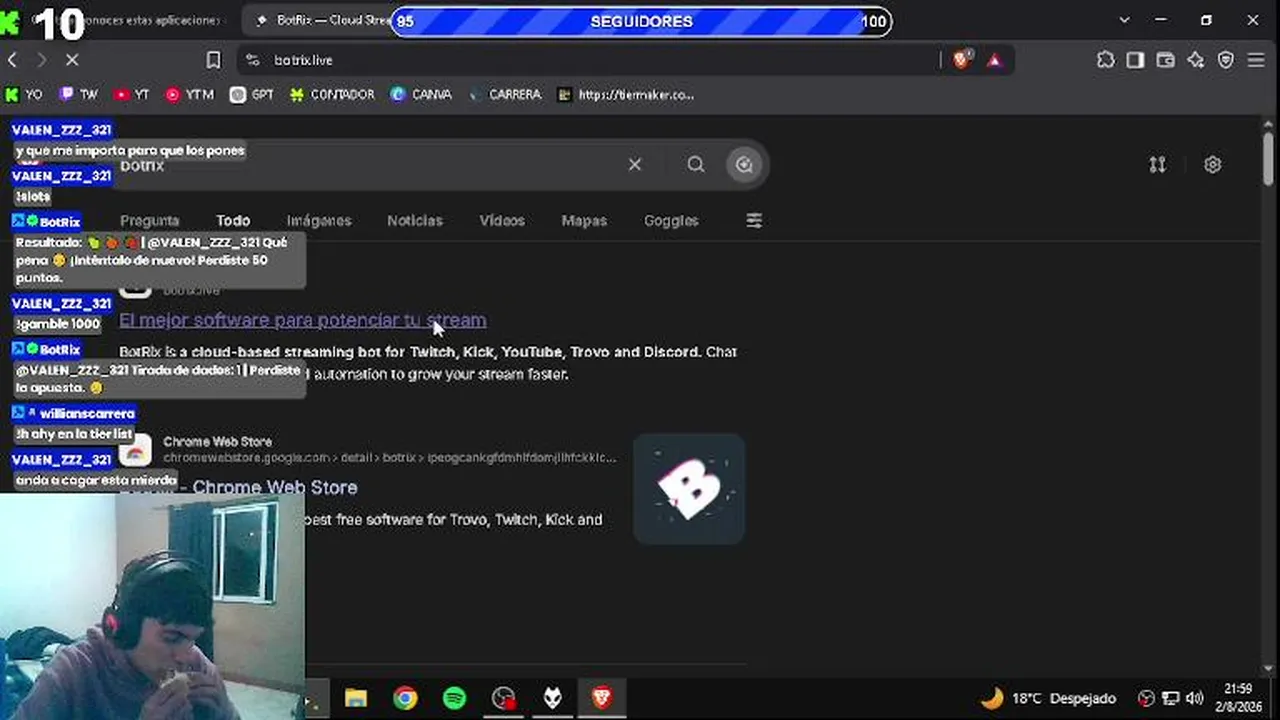Click the chat message '!gamble 1000'
The height and width of the screenshot is (720, 1280).
point(58,324)
